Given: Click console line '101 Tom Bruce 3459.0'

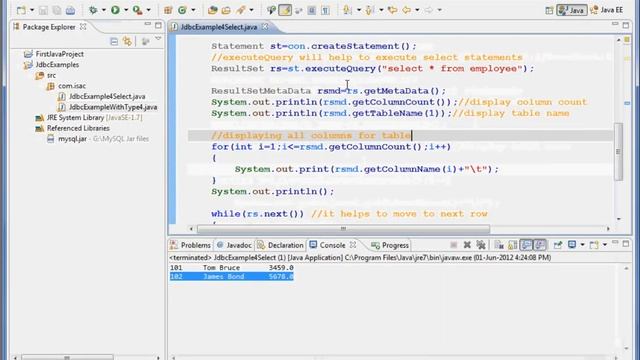Looking at the screenshot, I should tap(231, 268).
